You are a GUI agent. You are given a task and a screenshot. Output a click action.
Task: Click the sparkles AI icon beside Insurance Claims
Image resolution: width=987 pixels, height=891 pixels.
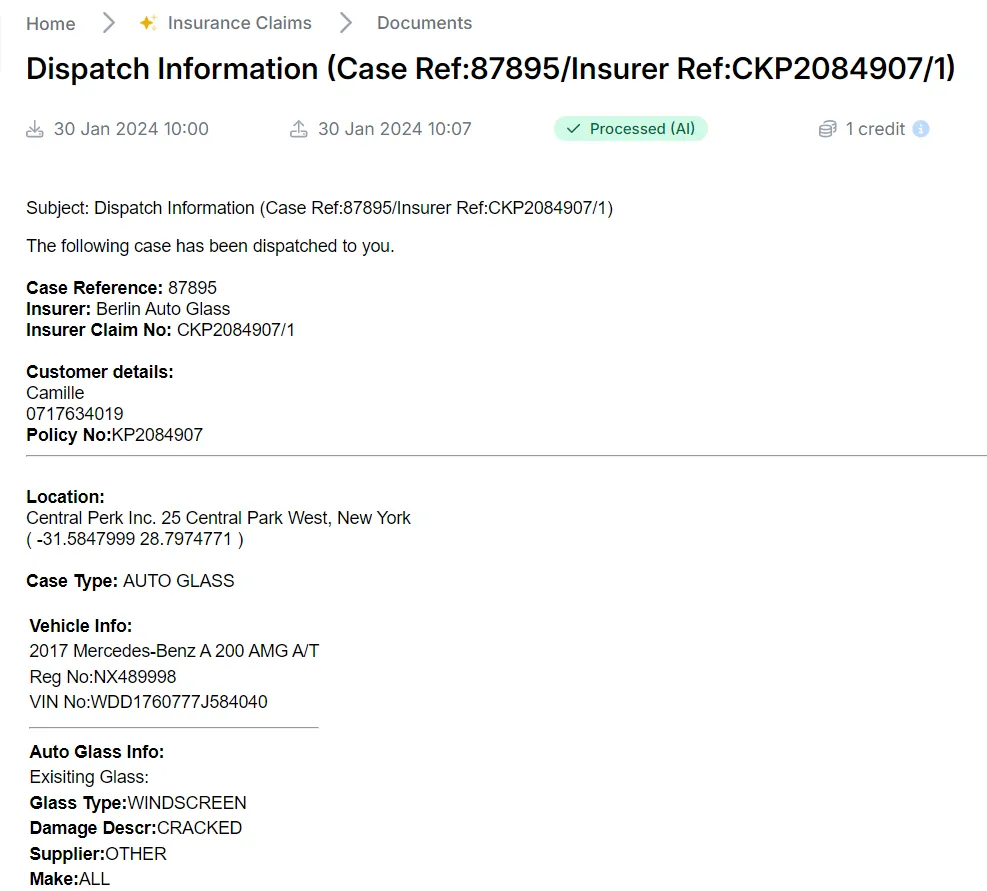coord(148,22)
